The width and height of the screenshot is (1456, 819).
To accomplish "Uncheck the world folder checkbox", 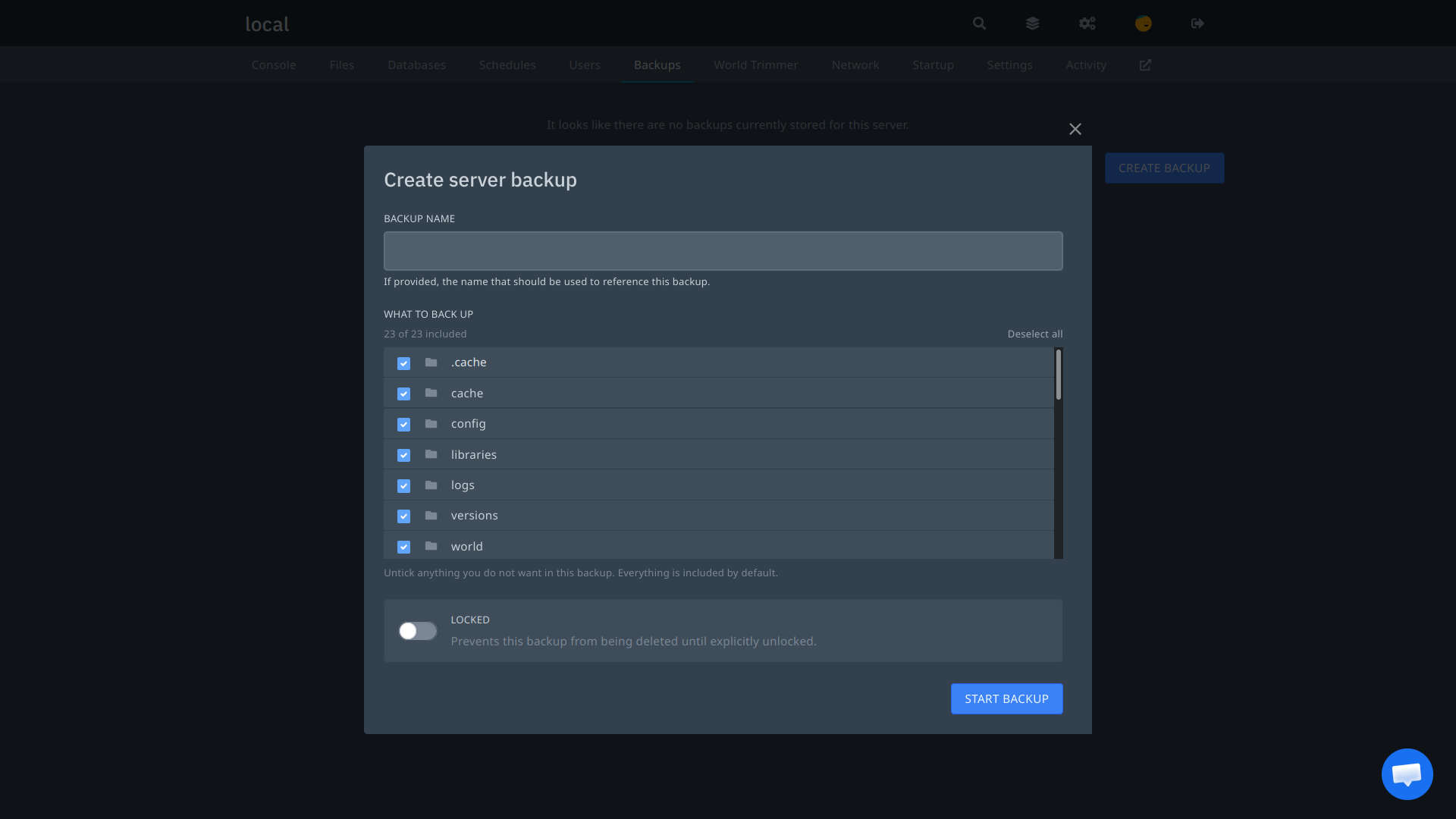I will [x=403, y=547].
